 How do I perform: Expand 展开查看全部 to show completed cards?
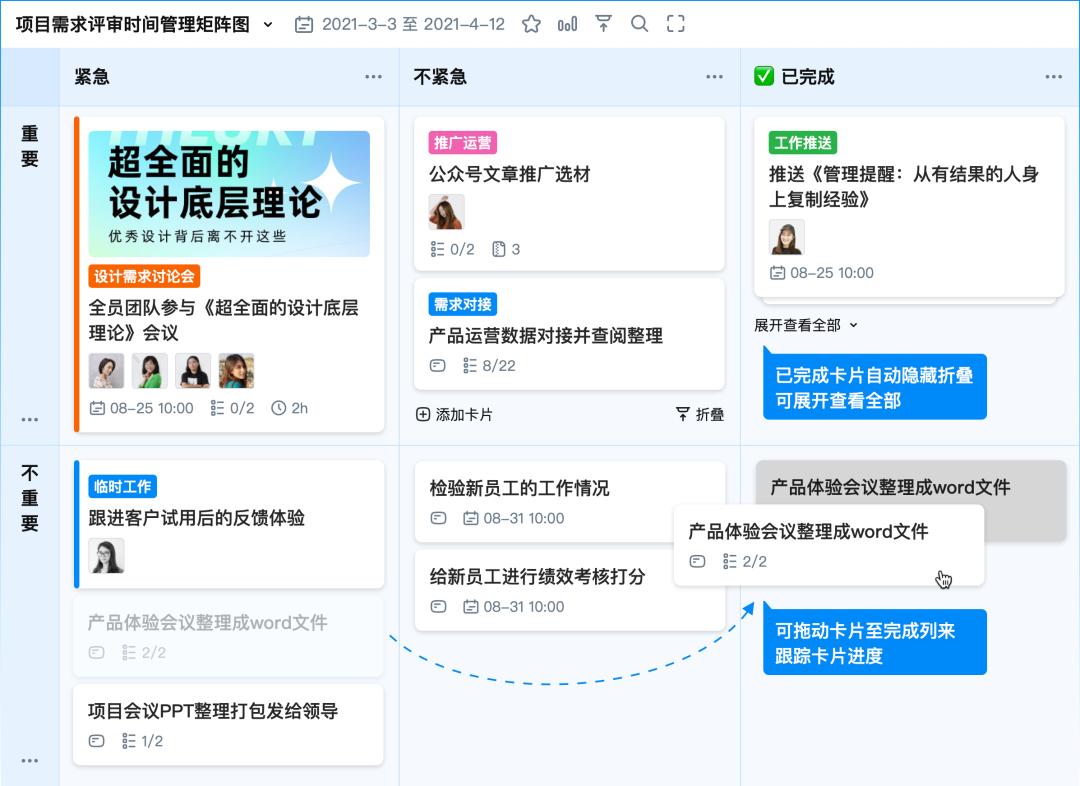pyautogui.click(x=796, y=324)
